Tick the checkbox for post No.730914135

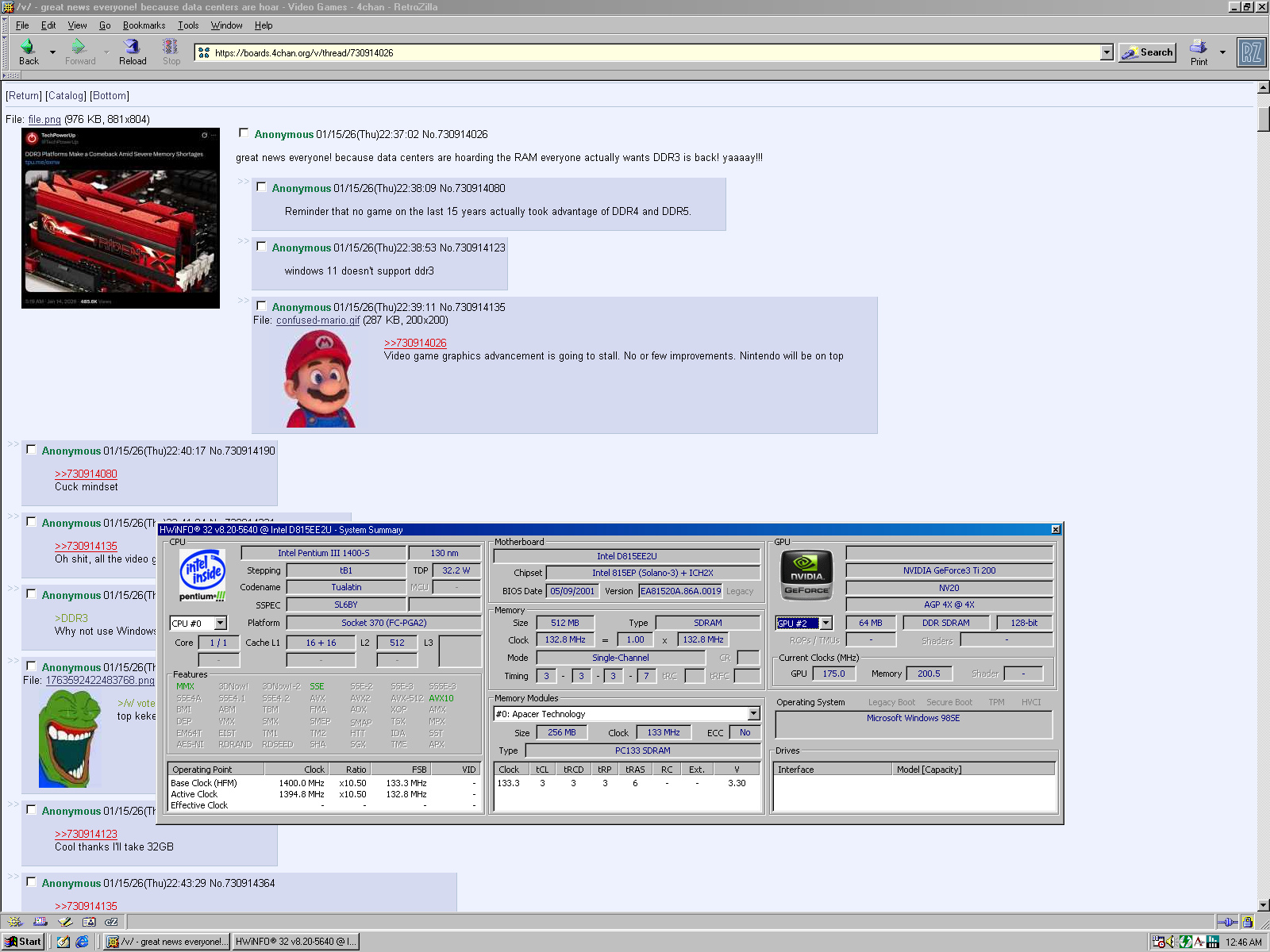coord(261,306)
